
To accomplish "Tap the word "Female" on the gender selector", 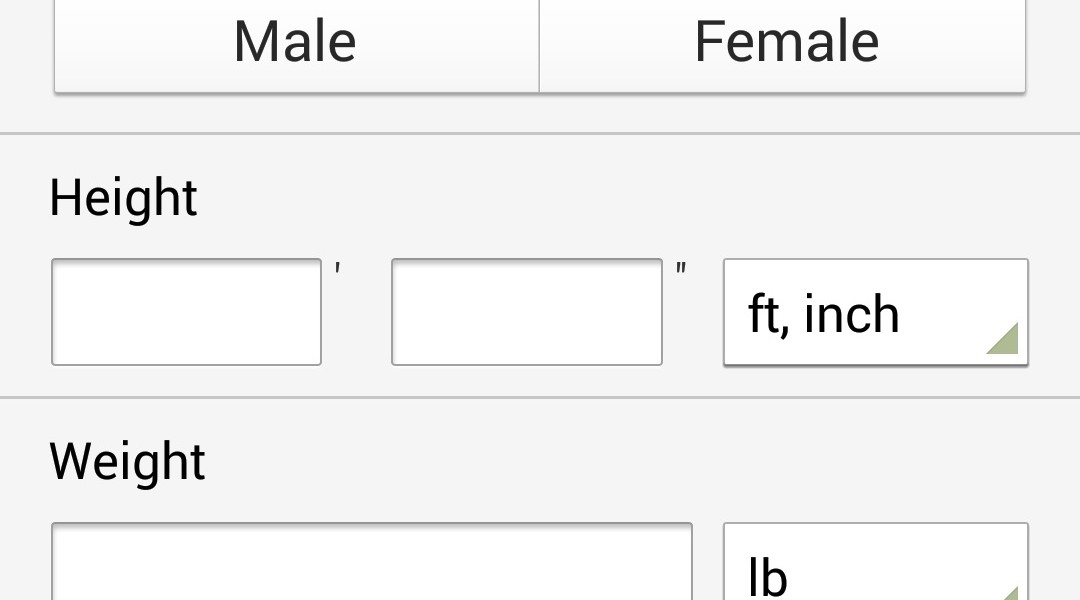I will [787, 42].
